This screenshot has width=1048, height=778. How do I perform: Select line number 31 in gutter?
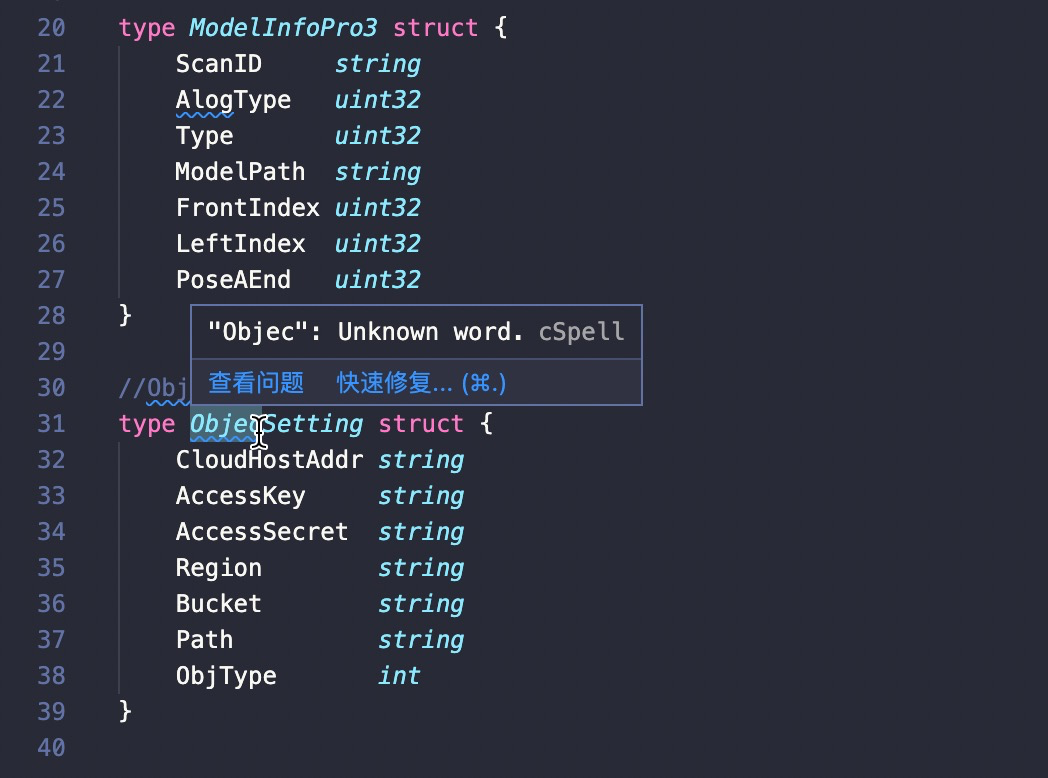(51, 424)
